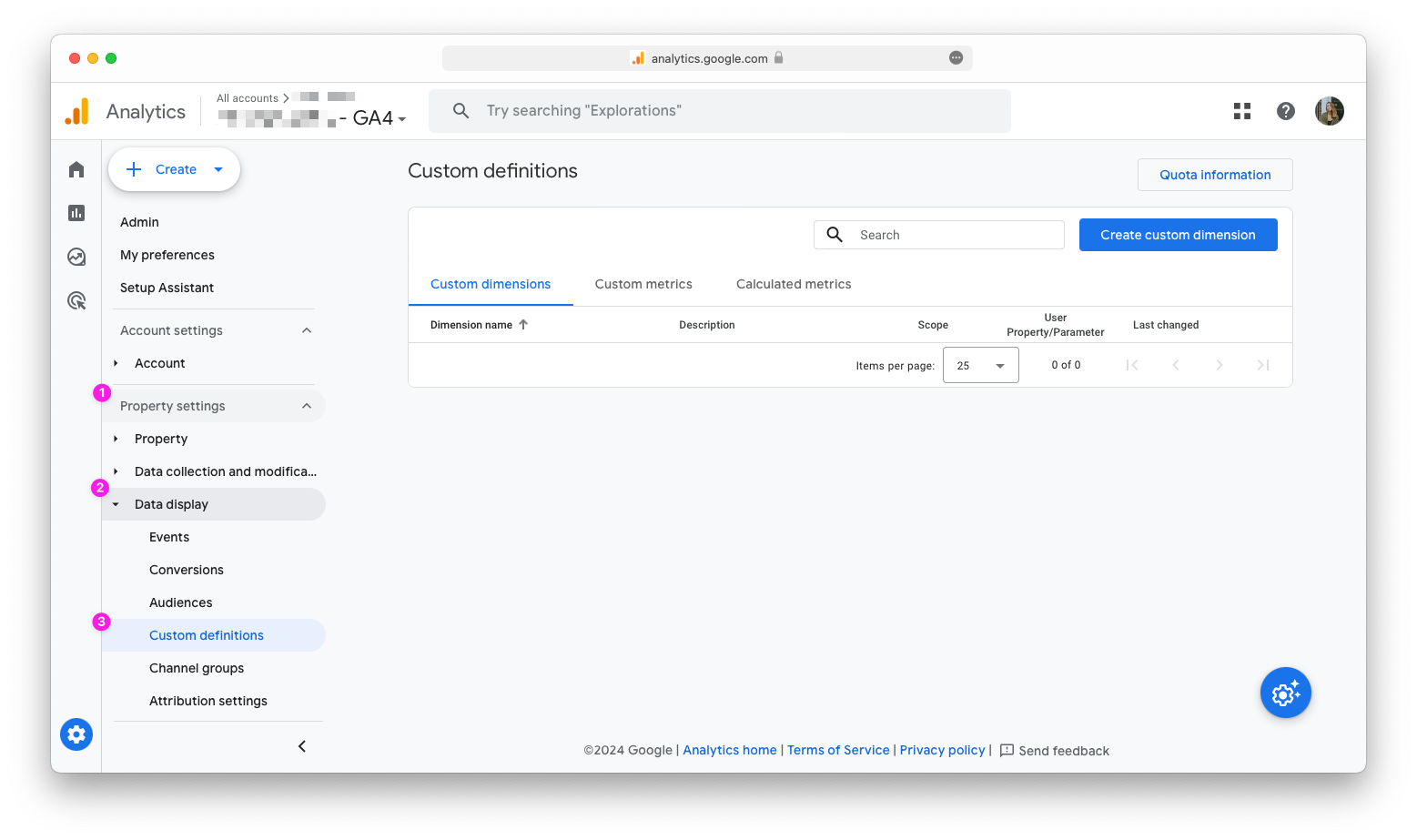
Task: Click the custom dimensions Search field
Action: coord(939,235)
